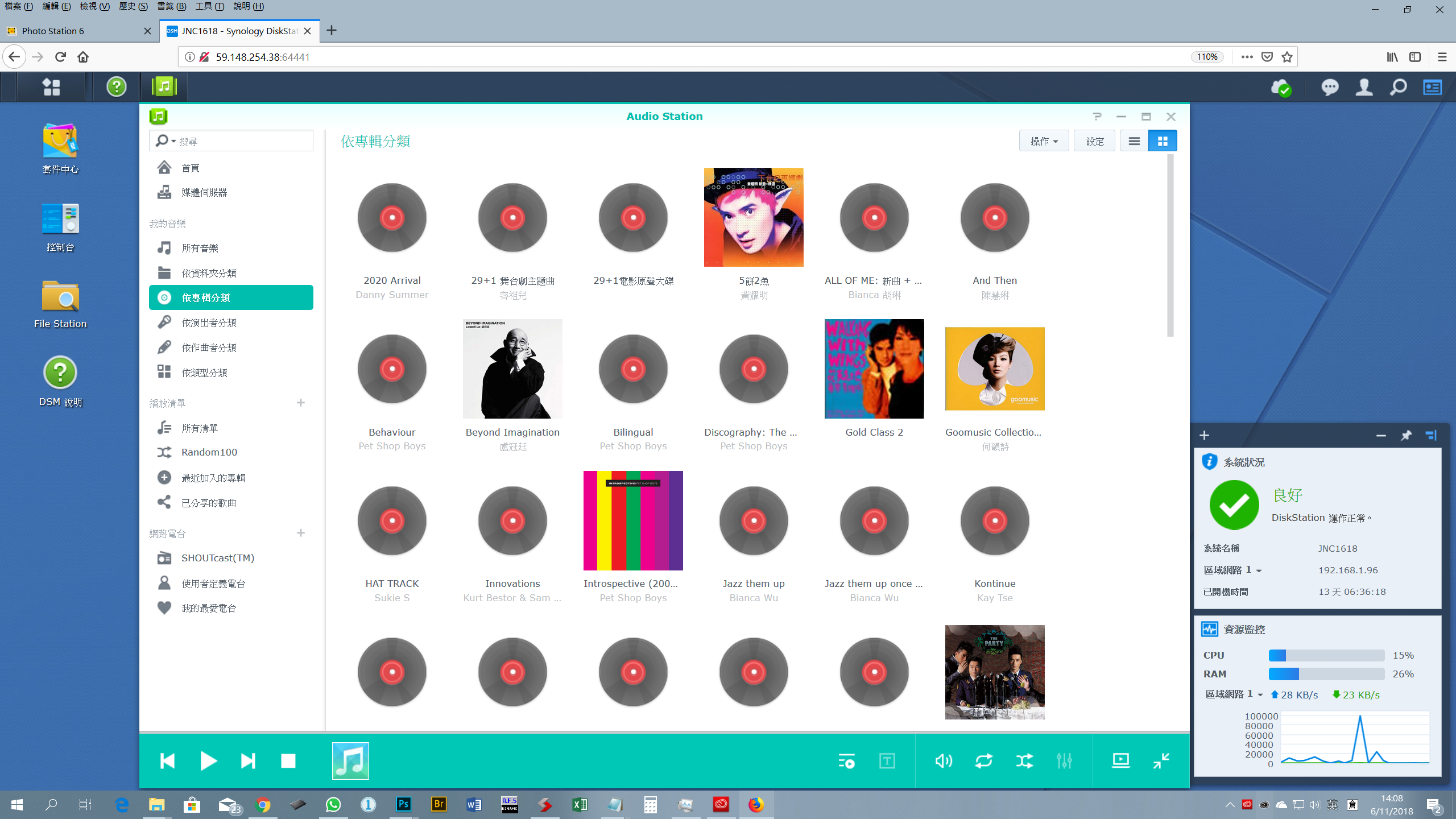The image size is (1456, 819).
Task: Open the 5餅2魚 album cover
Action: click(754, 217)
